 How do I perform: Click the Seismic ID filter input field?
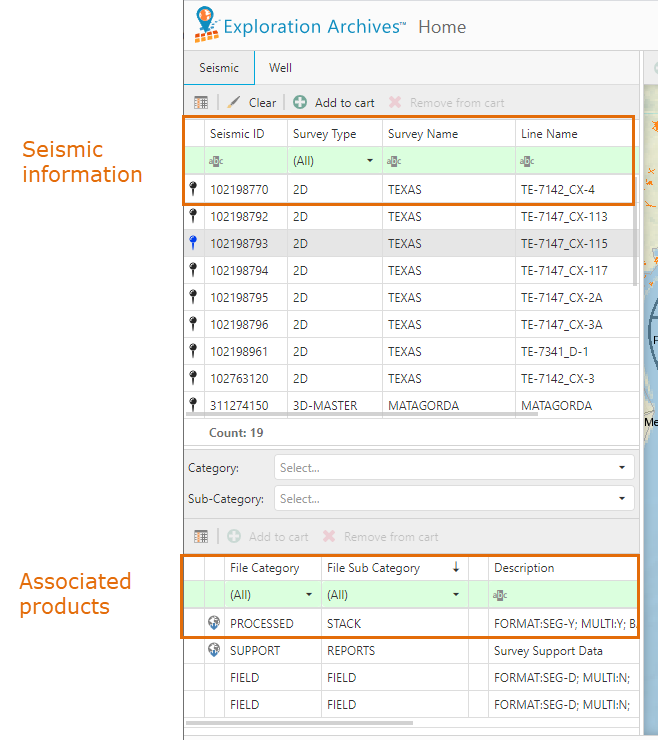[246, 161]
